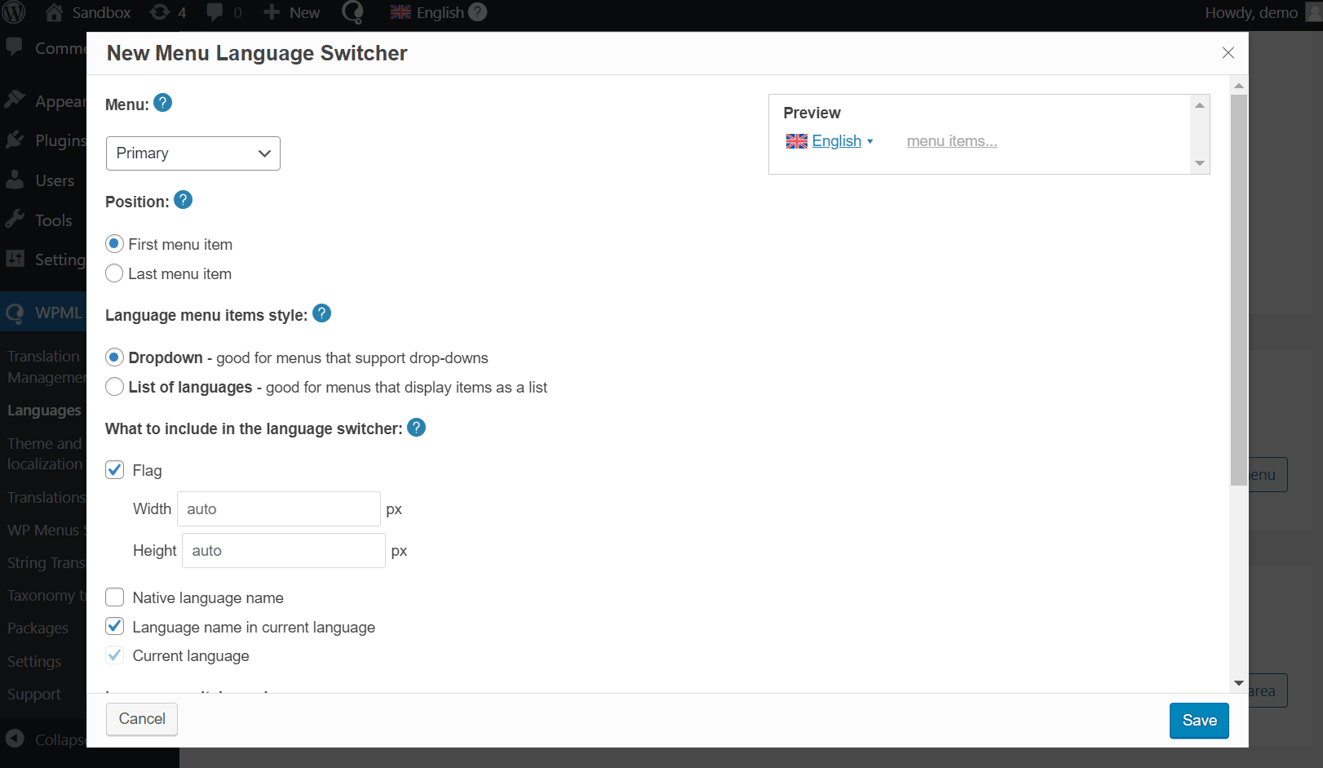Open the Languages item in the WPML sidebar

point(44,410)
